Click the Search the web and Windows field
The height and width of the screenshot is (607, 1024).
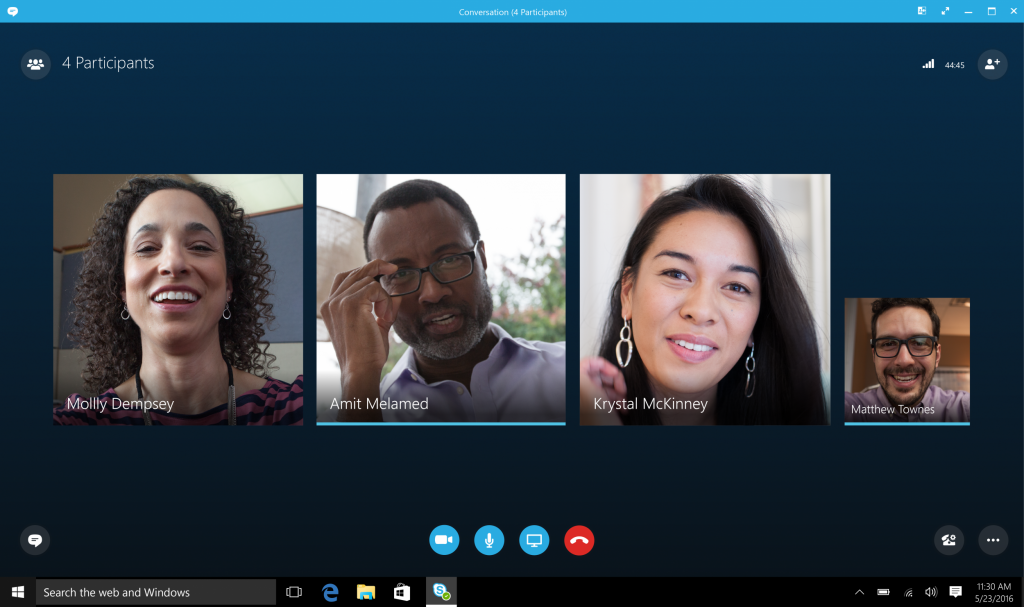pyautogui.click(x=155, y=591)
